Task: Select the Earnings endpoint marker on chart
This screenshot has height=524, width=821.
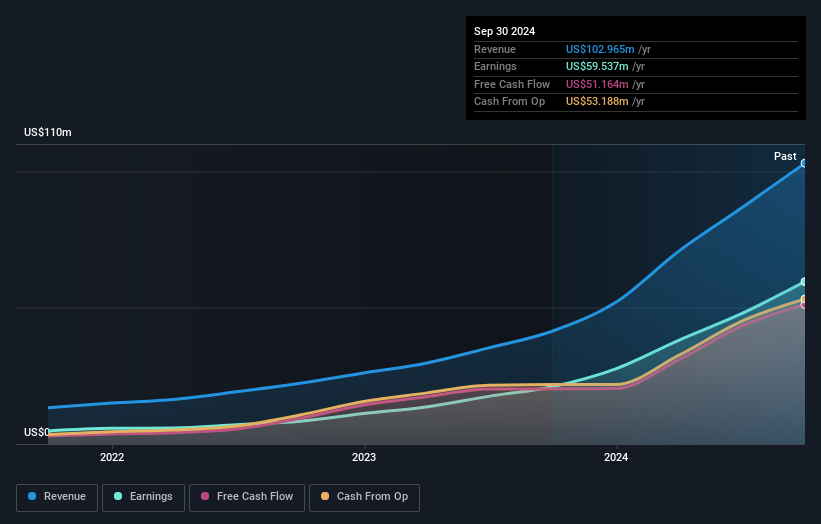Action: pos(804,282)
